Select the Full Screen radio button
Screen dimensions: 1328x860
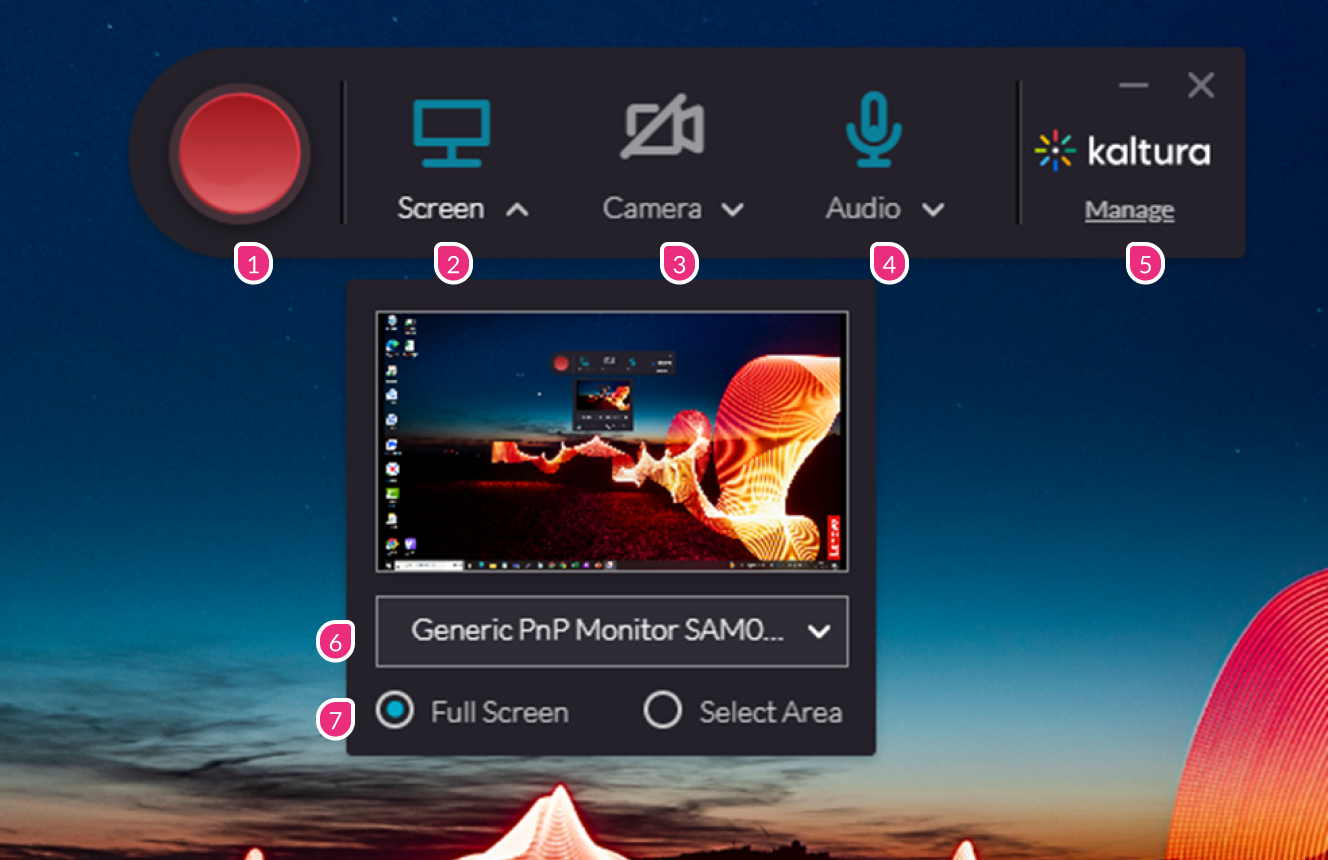point(395,711)
